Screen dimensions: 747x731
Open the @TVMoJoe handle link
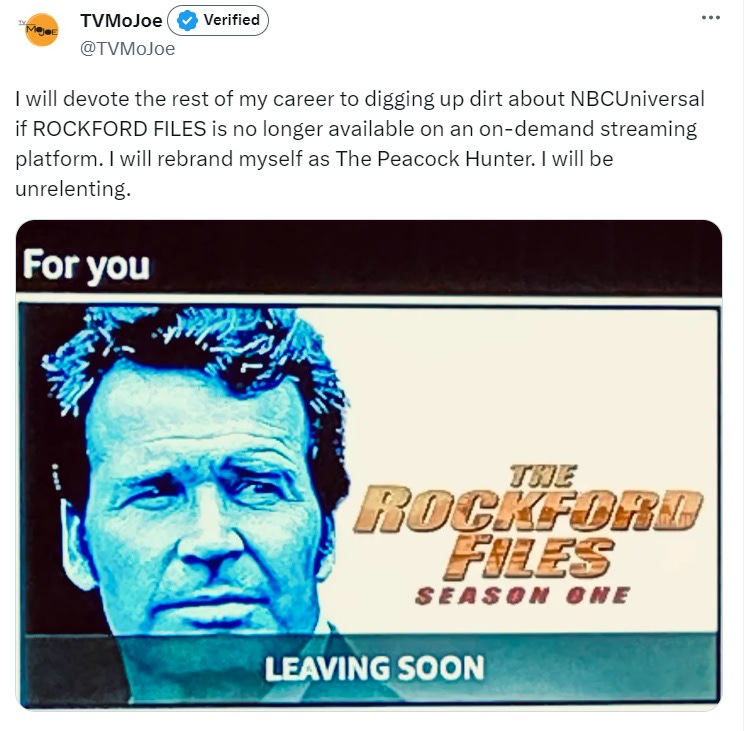click(128, 49)
